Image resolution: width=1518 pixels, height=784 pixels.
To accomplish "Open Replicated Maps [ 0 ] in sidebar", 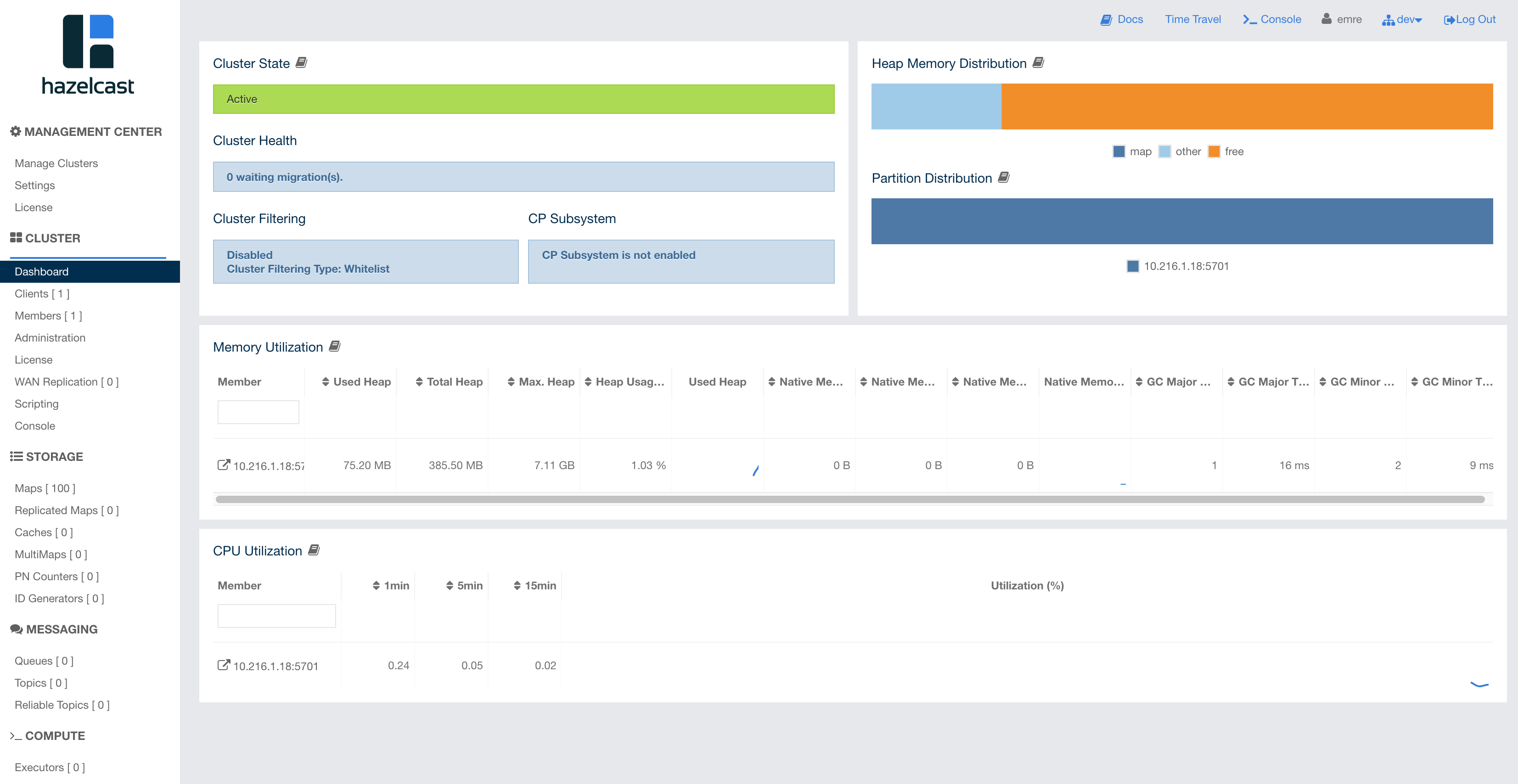I will tap(67, 510).
